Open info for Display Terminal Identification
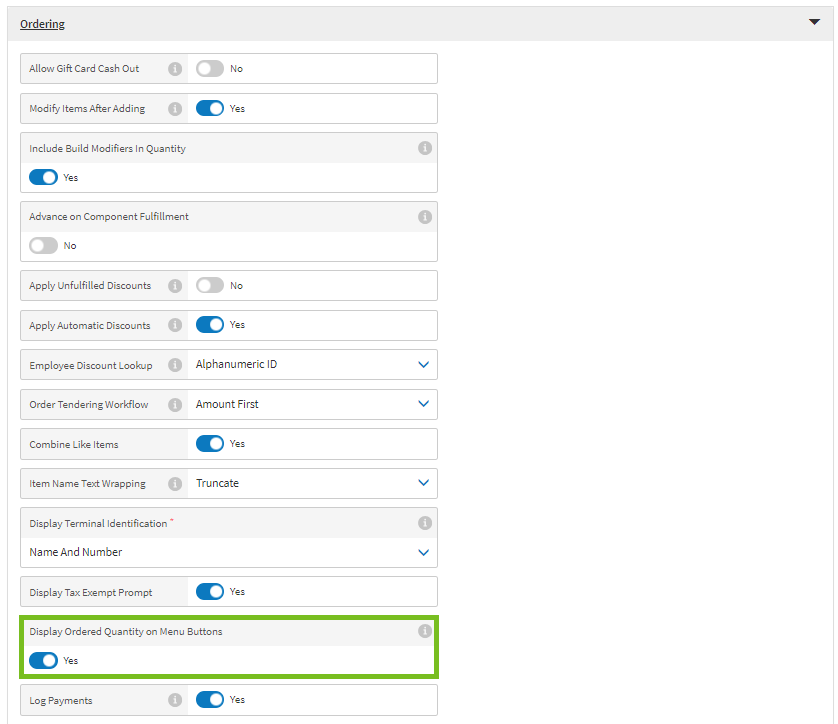The image size is (838, 724). point(424,522)
